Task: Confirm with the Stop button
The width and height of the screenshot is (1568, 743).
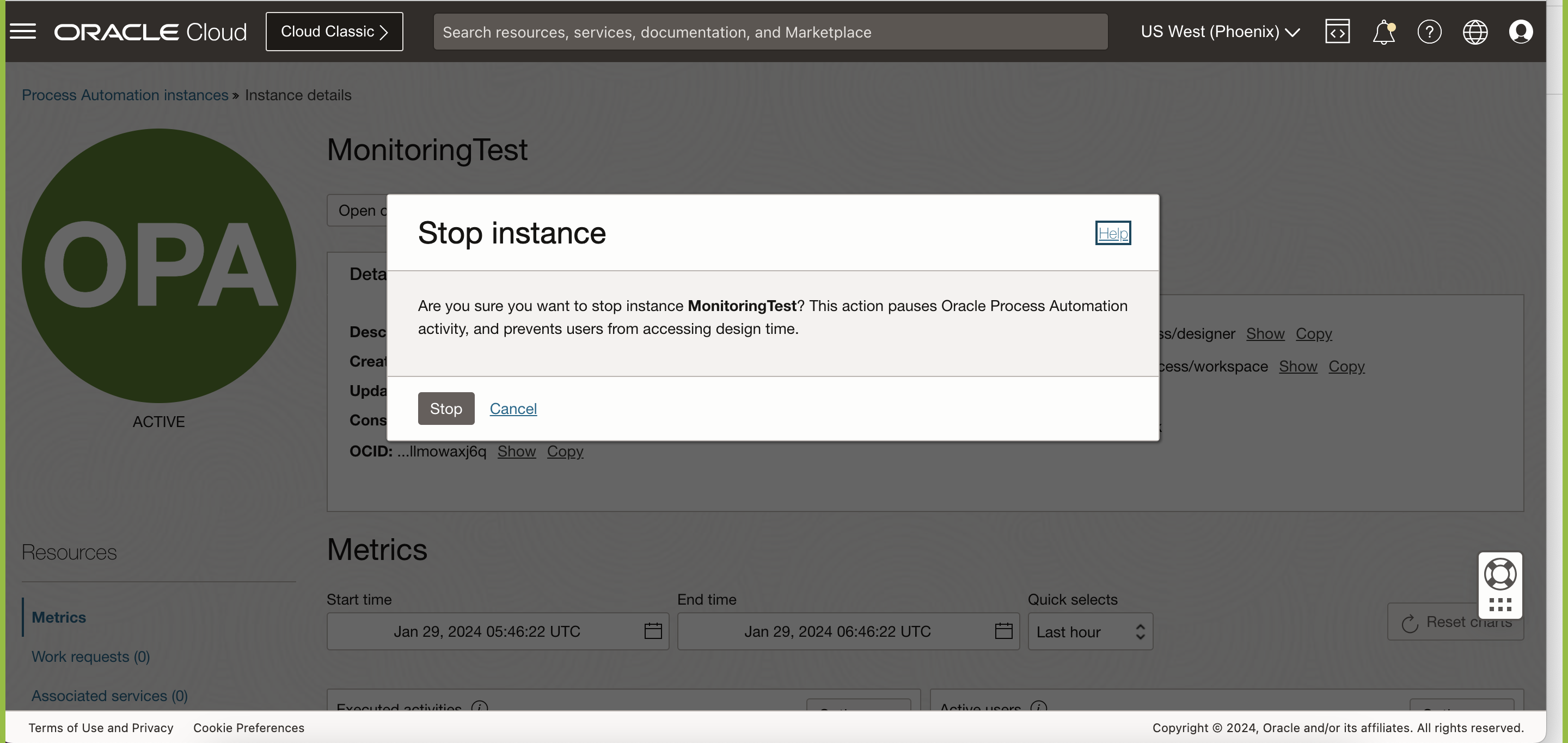Action: click(x=445, y=408)
